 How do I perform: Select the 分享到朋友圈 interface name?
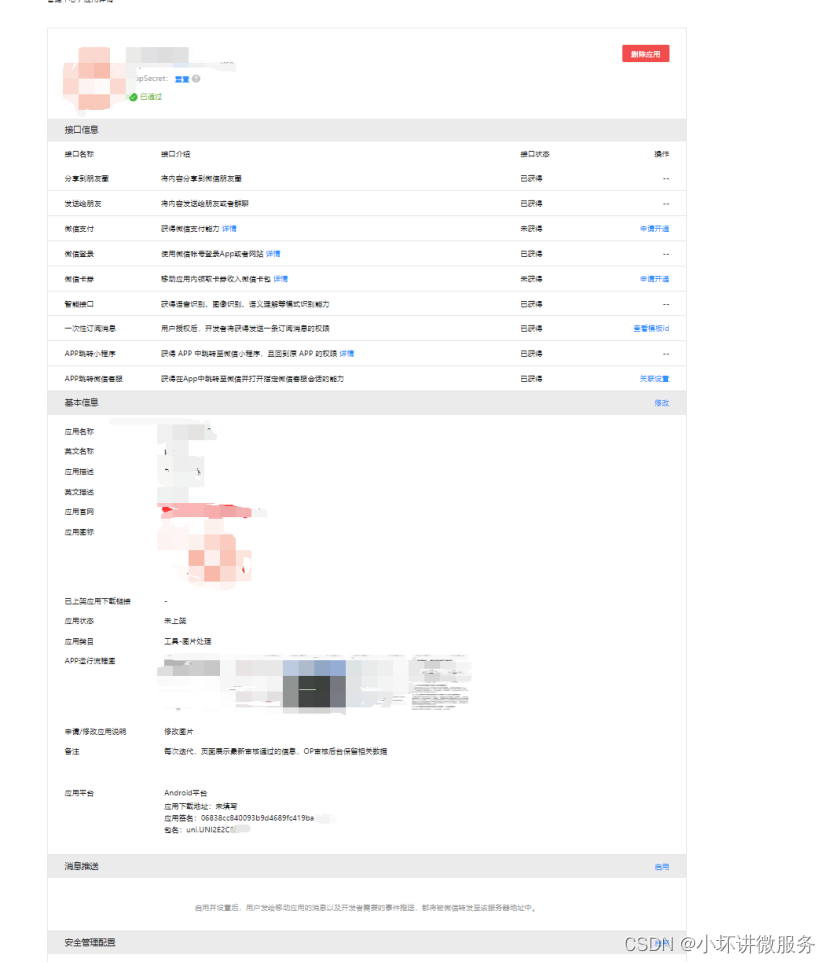pos(87,179)
